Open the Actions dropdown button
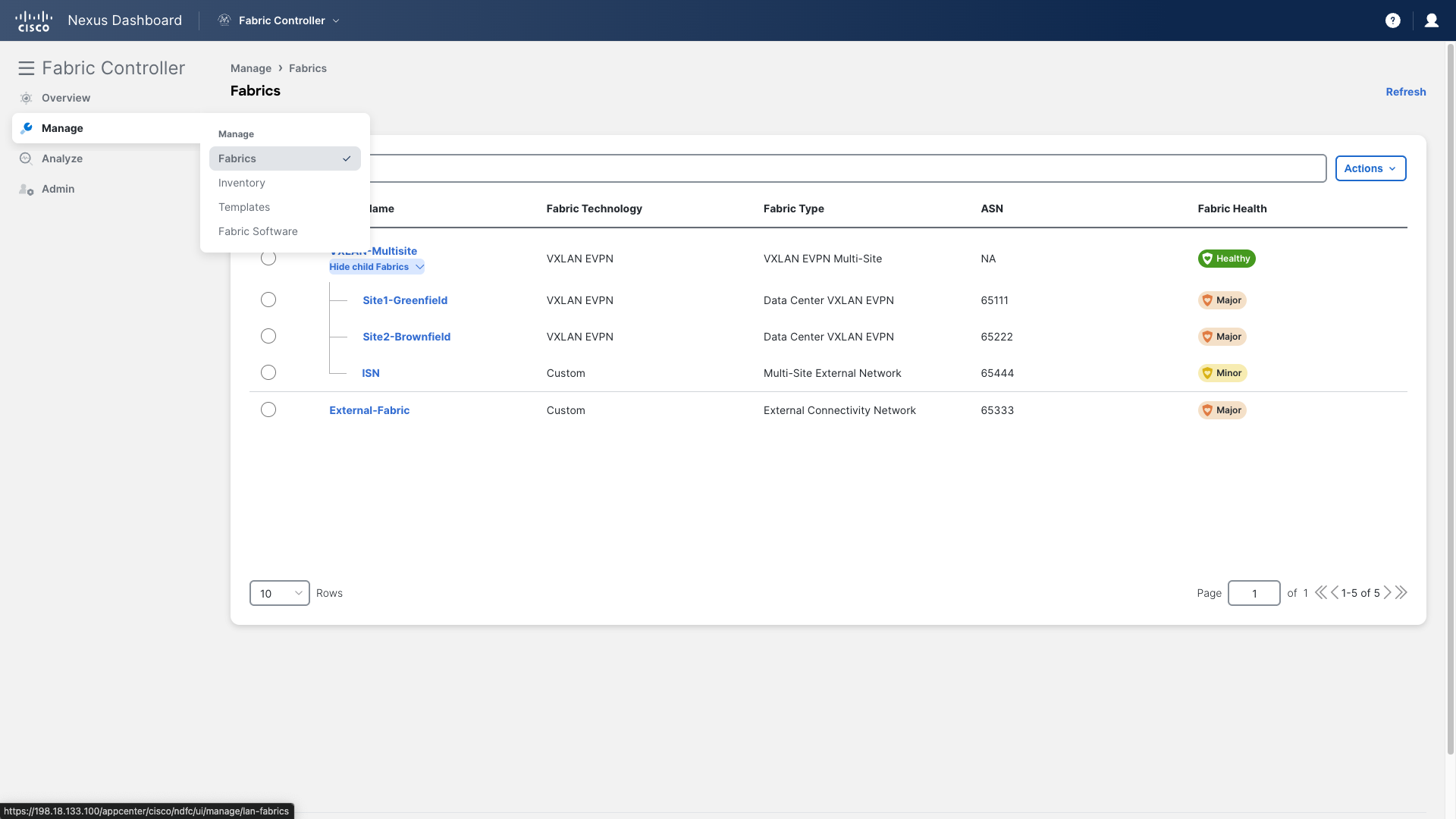Image resolution: width=1456 pixels, height=819 pixels. [x=1370, y=168]
